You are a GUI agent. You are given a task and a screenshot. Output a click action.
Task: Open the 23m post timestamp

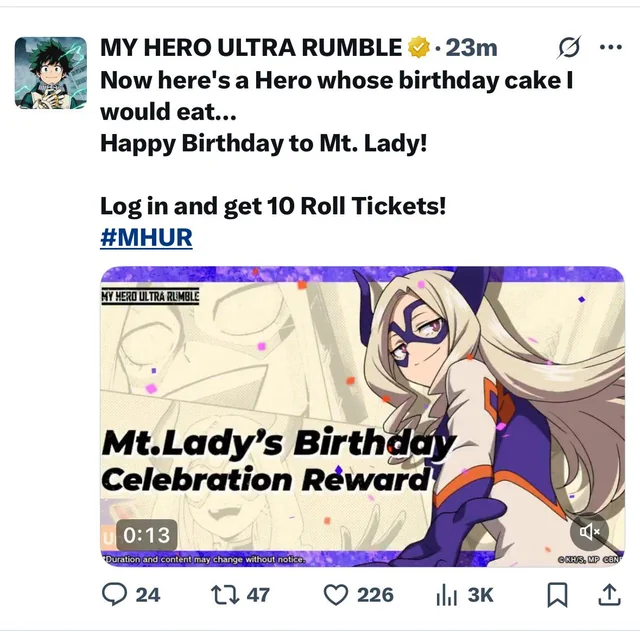click(x=471, y=48)
